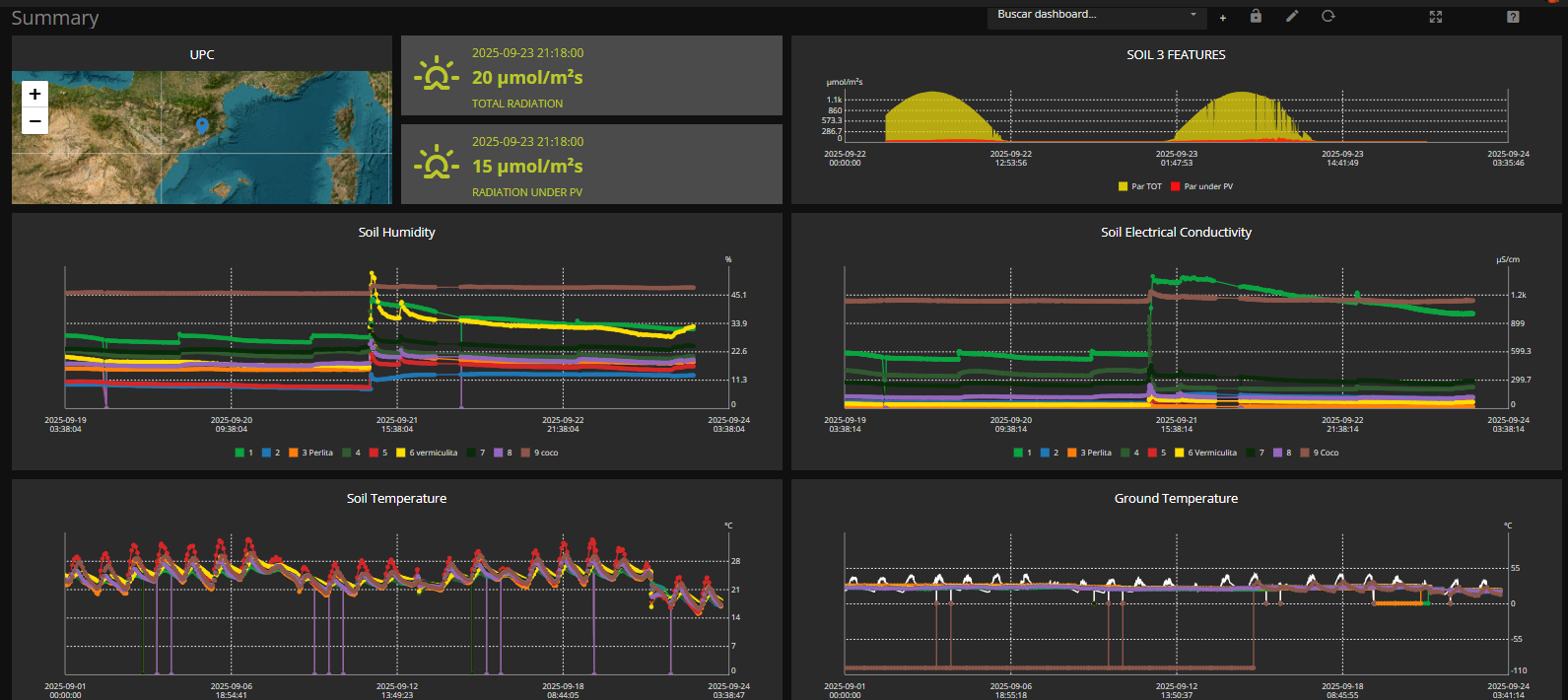Viewport: 1568px width, 700px height.
Task: Zoom out on the UPC map
Action: coord(34,121)
